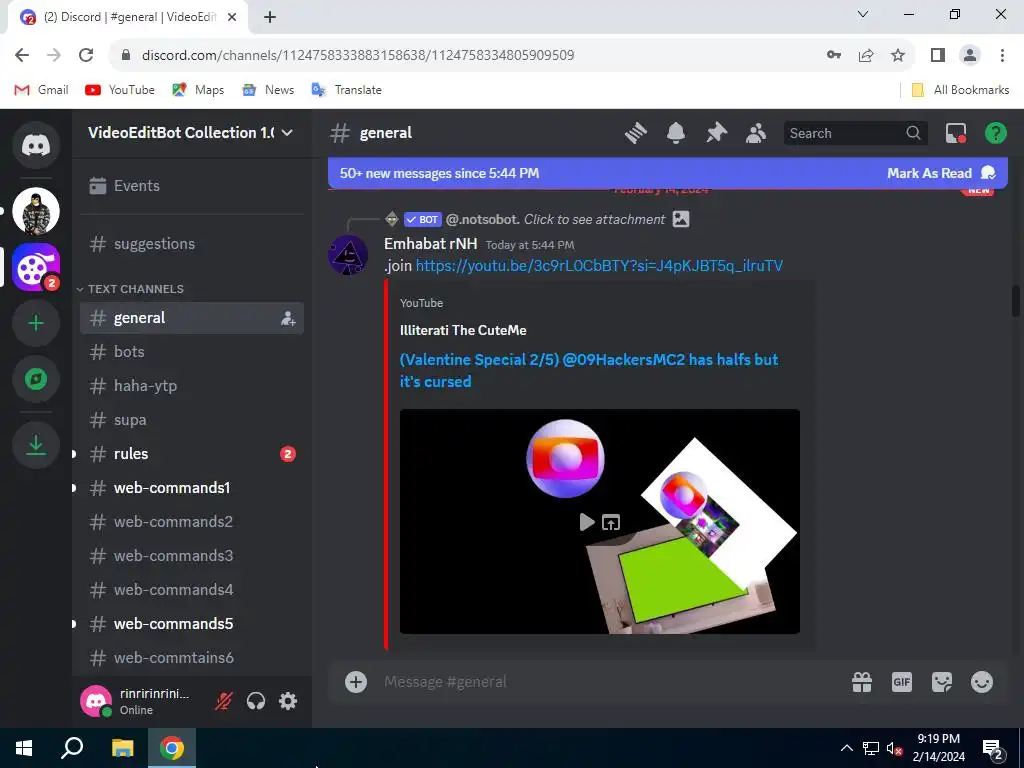The height and width of the screenshot is (768, 1024).
Task: Open the GIF picker button
Action: [902, 682]
